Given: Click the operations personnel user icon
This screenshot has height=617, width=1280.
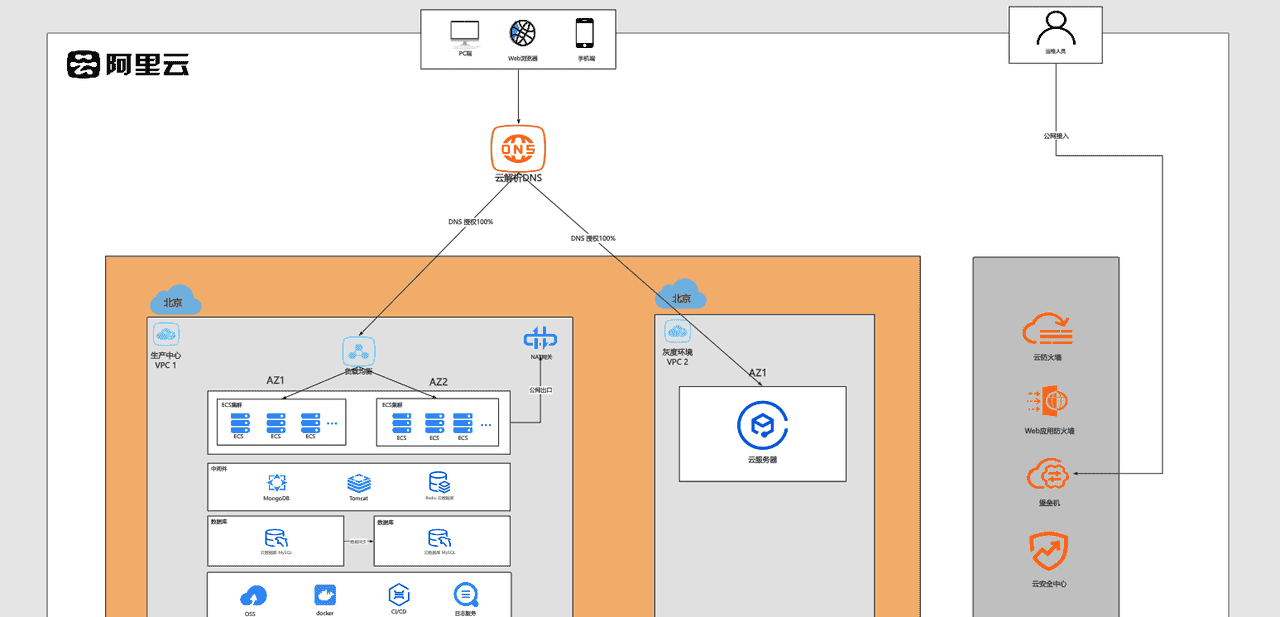Looking at the screenshot, I should pyautogui.click(x=1055, y=27).
